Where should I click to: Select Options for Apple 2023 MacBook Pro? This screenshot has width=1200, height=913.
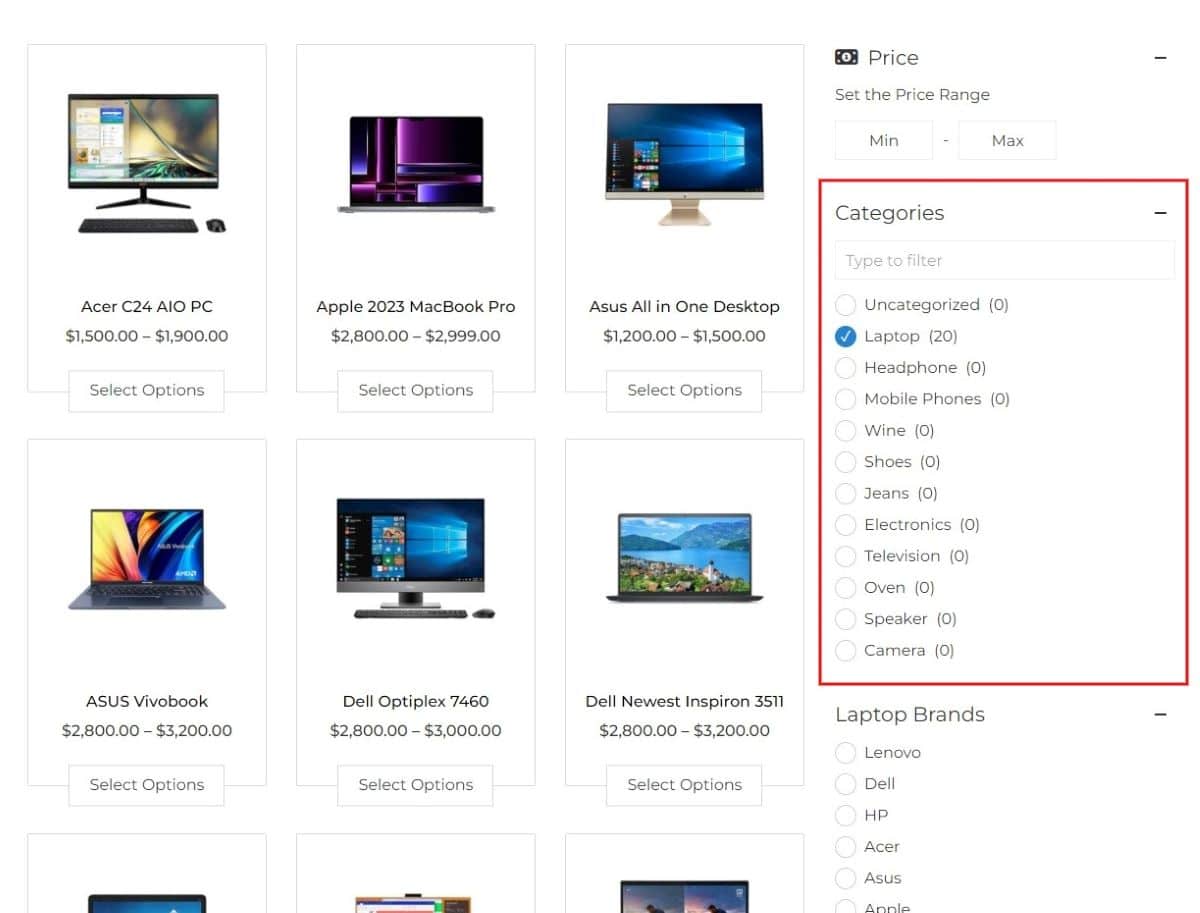(x=416, y=391)
